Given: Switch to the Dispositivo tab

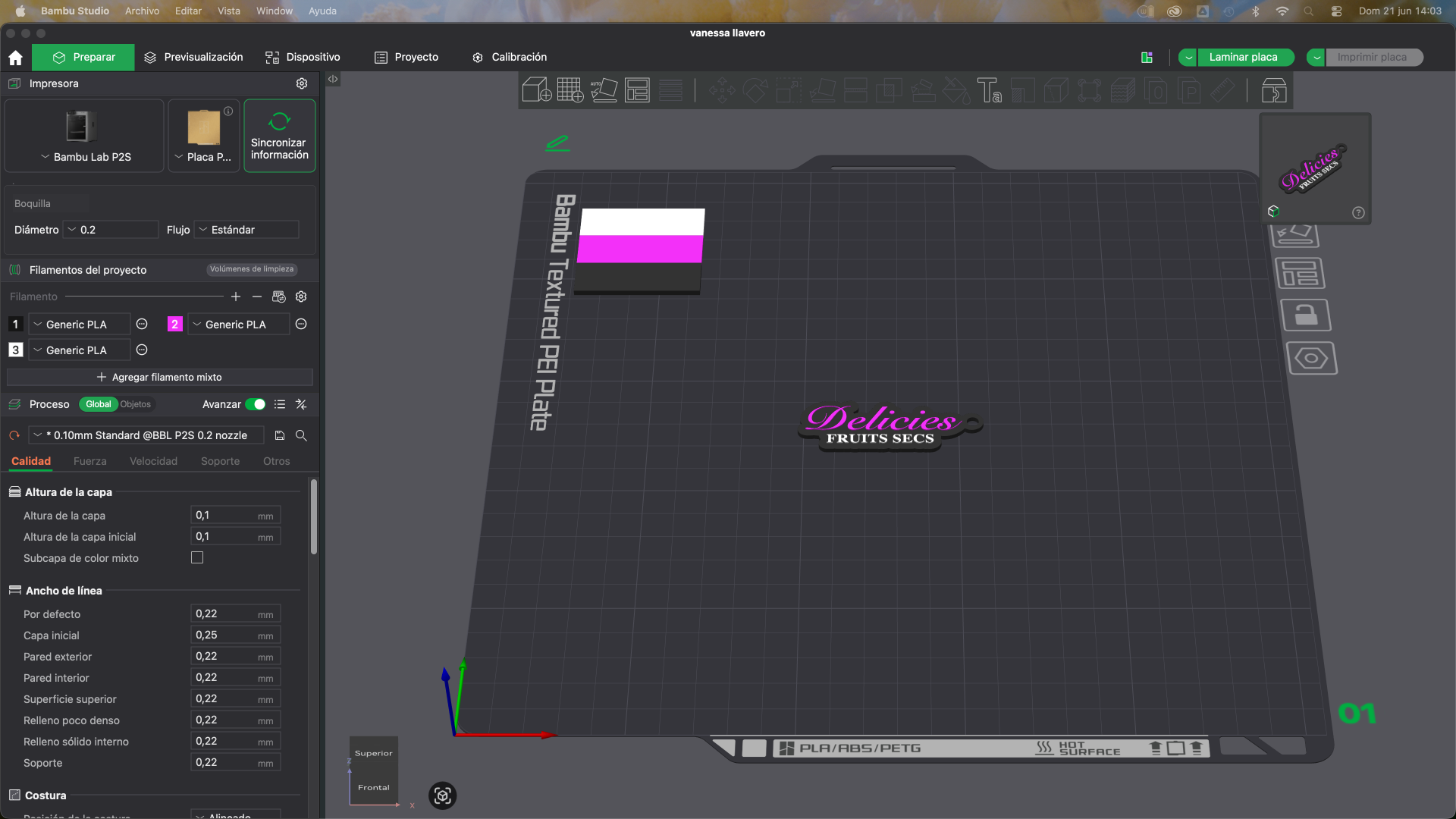Looking at the screenshot, I should point(303,58).
